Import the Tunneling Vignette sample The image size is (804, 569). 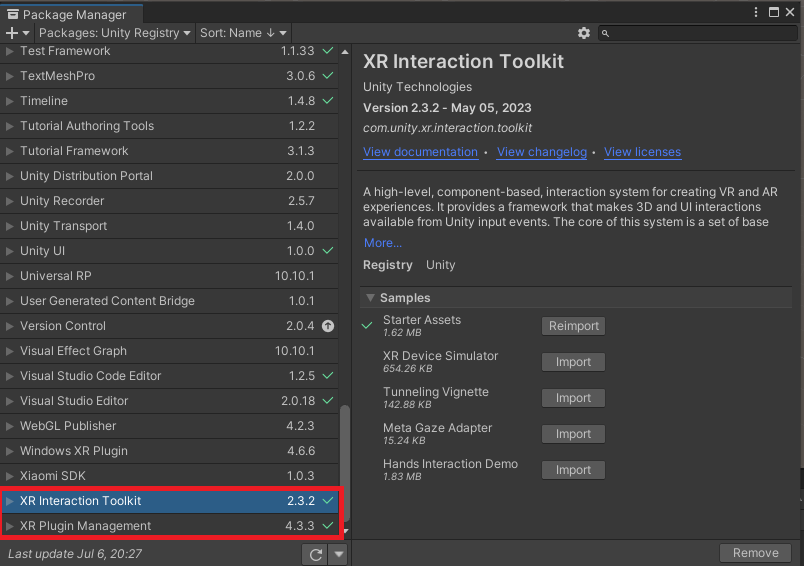[573, 398]
